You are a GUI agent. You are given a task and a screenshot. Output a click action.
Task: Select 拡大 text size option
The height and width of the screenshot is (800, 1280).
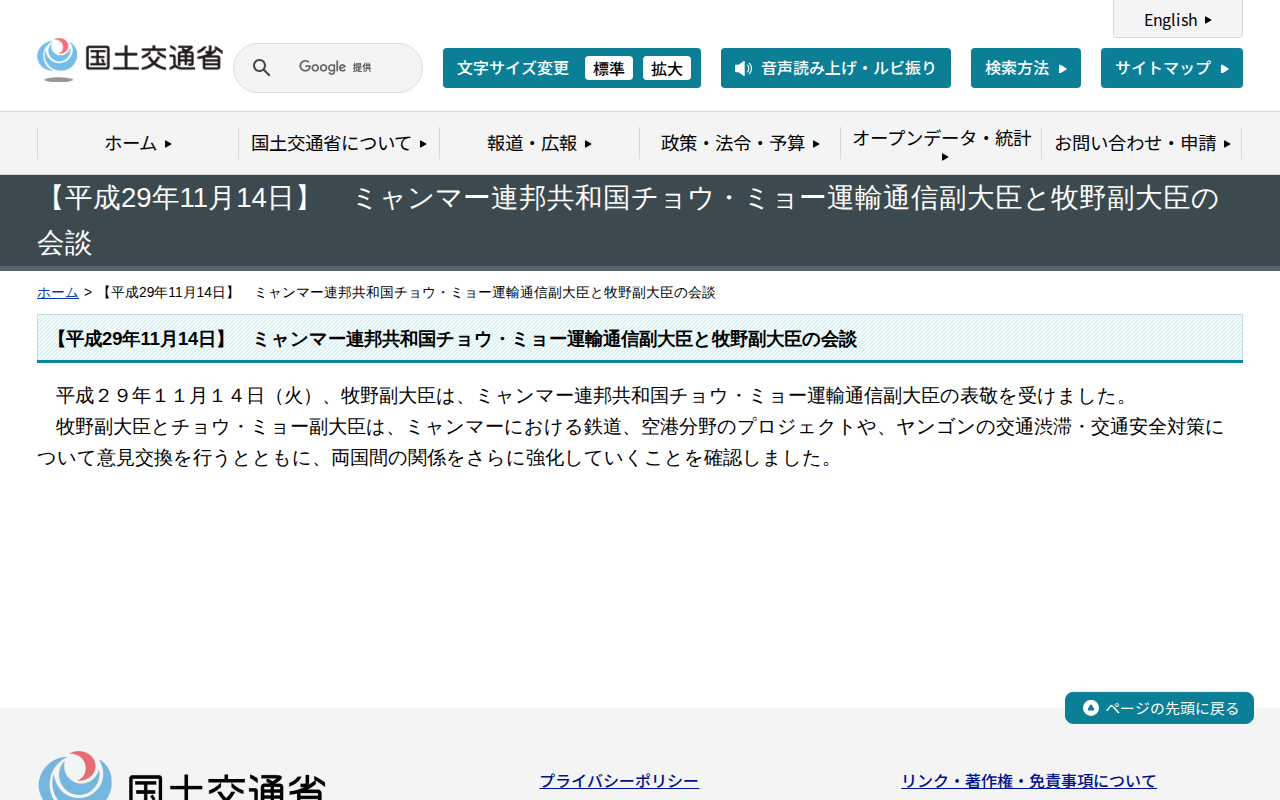click(x=667, y=68)
